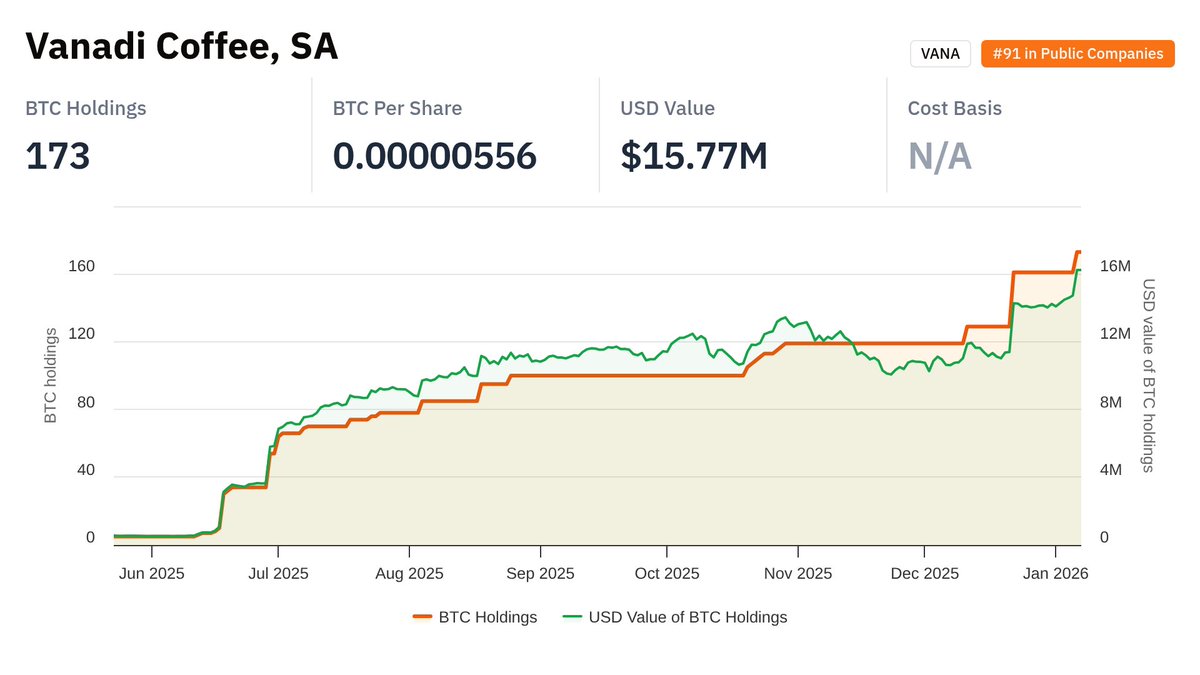1200x675 pixels.
Task: Open the #91 in Public Companies ranking
Action: click(x=1077, y=53)
